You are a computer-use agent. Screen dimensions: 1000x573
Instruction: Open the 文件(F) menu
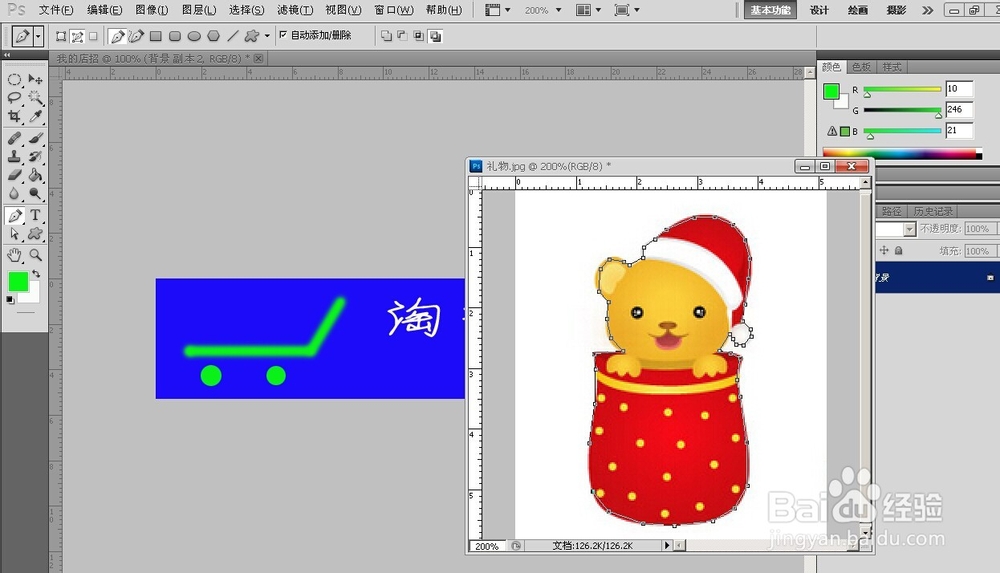click(55, 10)
